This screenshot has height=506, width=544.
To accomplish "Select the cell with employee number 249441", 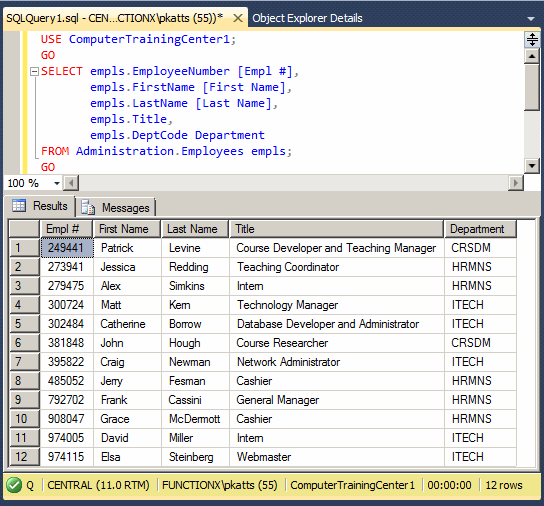I will [67, 248].
